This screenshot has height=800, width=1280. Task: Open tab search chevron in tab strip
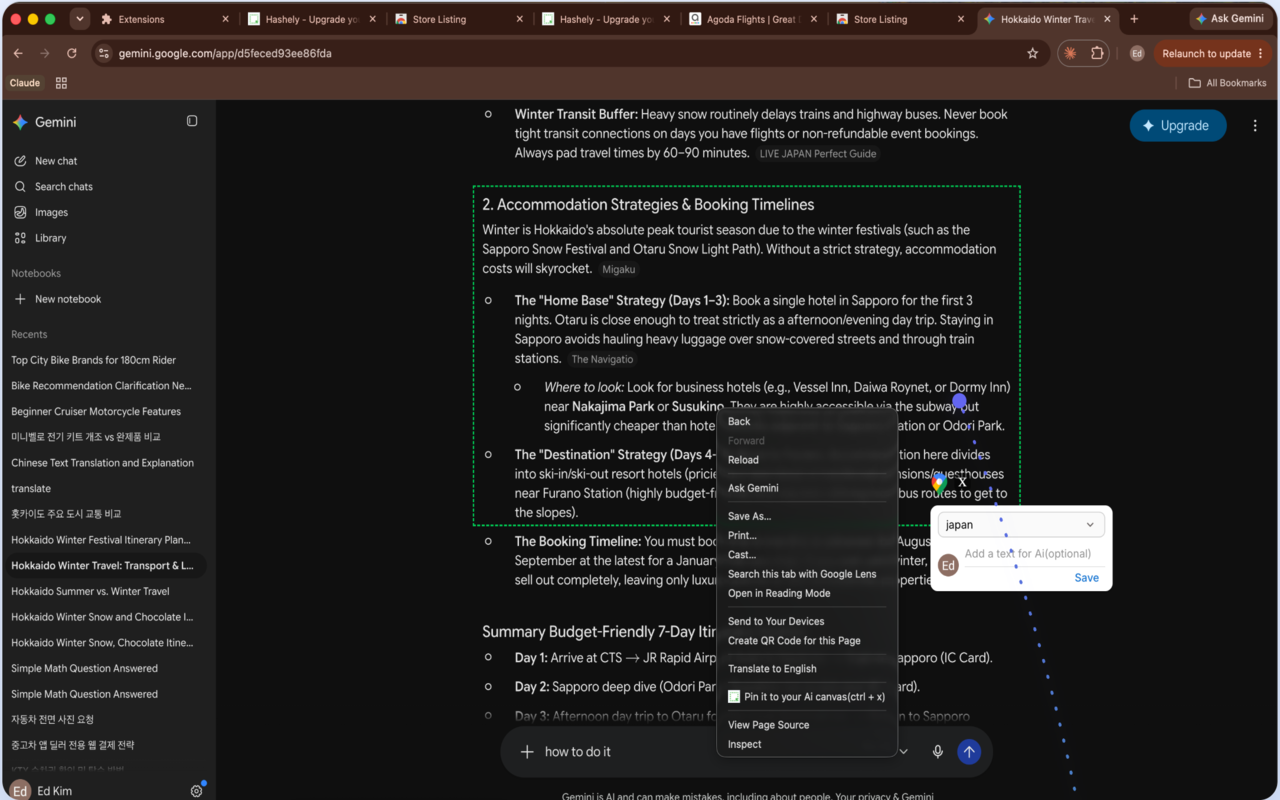click(x=80, y=19)
